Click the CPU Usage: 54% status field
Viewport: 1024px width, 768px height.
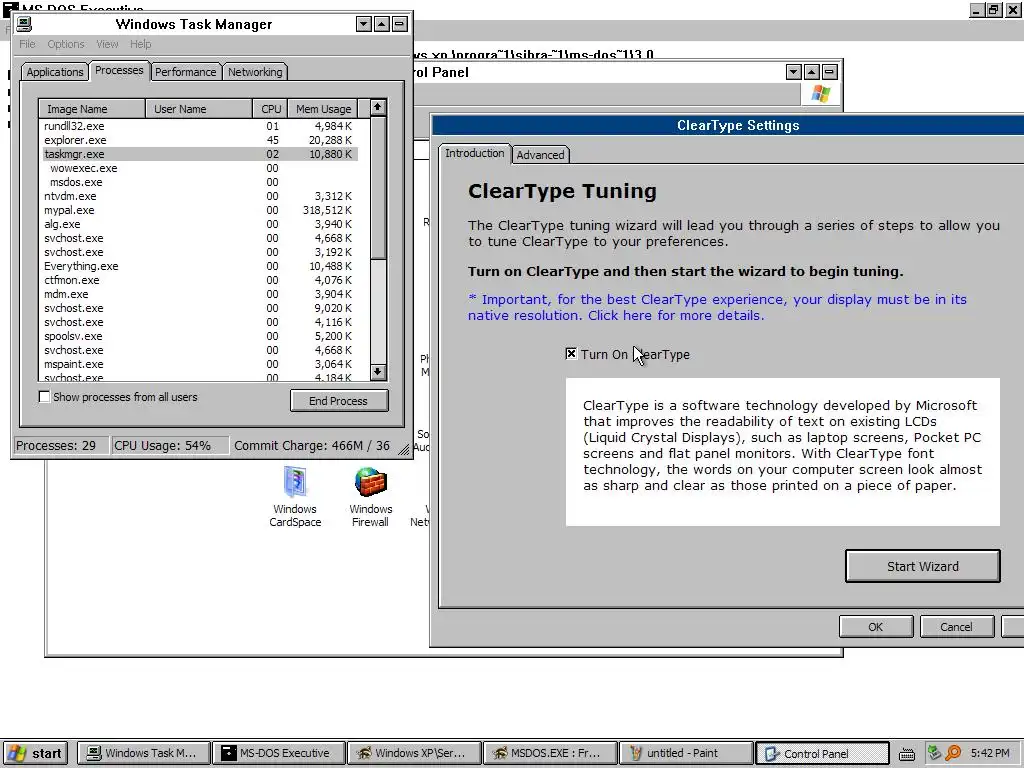tap(170, 445)
